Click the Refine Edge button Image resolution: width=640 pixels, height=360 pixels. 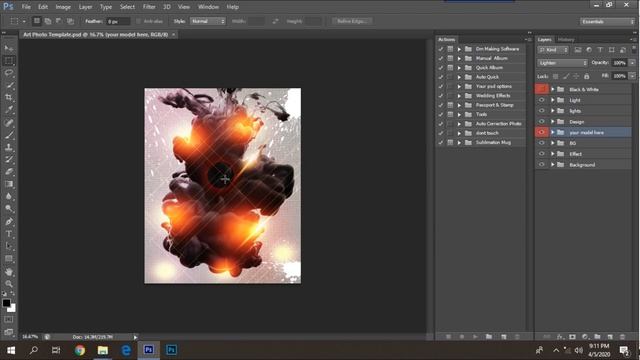[x=352, y=21]
